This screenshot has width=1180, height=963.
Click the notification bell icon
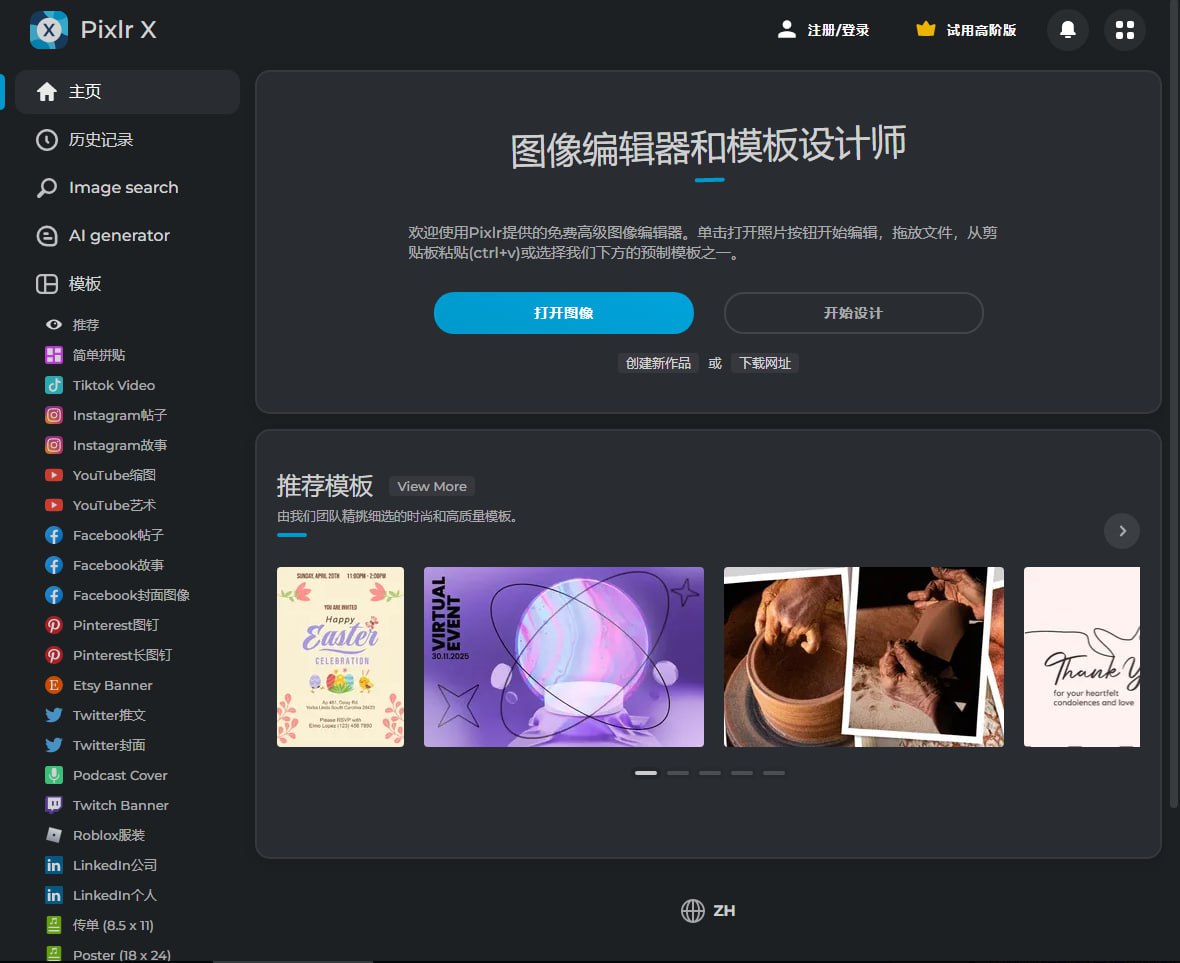1067,30
